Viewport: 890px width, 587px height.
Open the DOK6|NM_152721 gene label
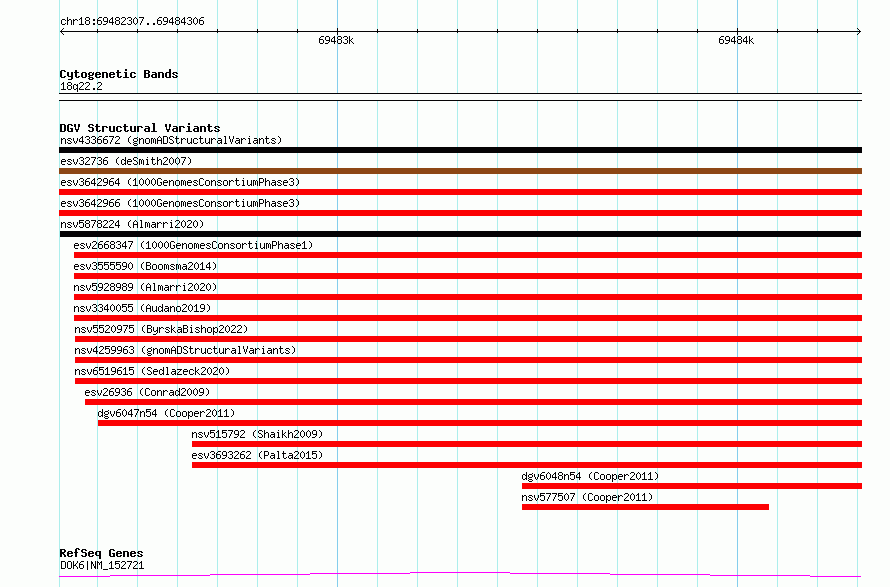(102, 566)
